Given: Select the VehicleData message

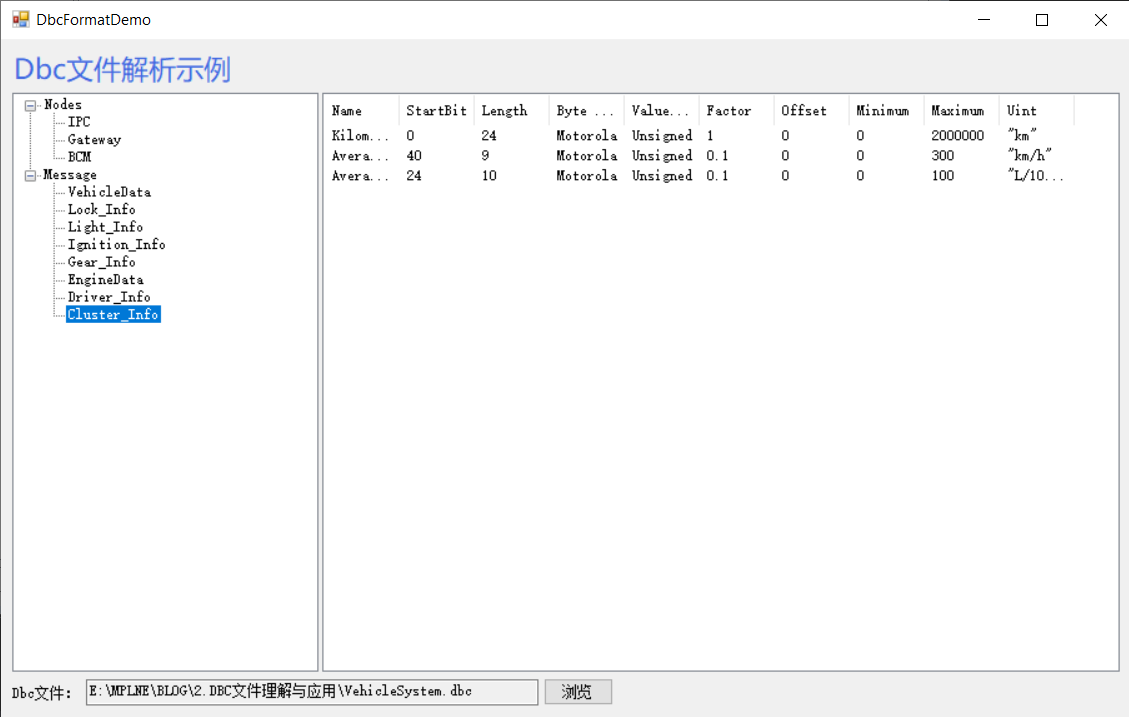Looking at the screenshot, I should pyautogui.click(x=108, y=192).
